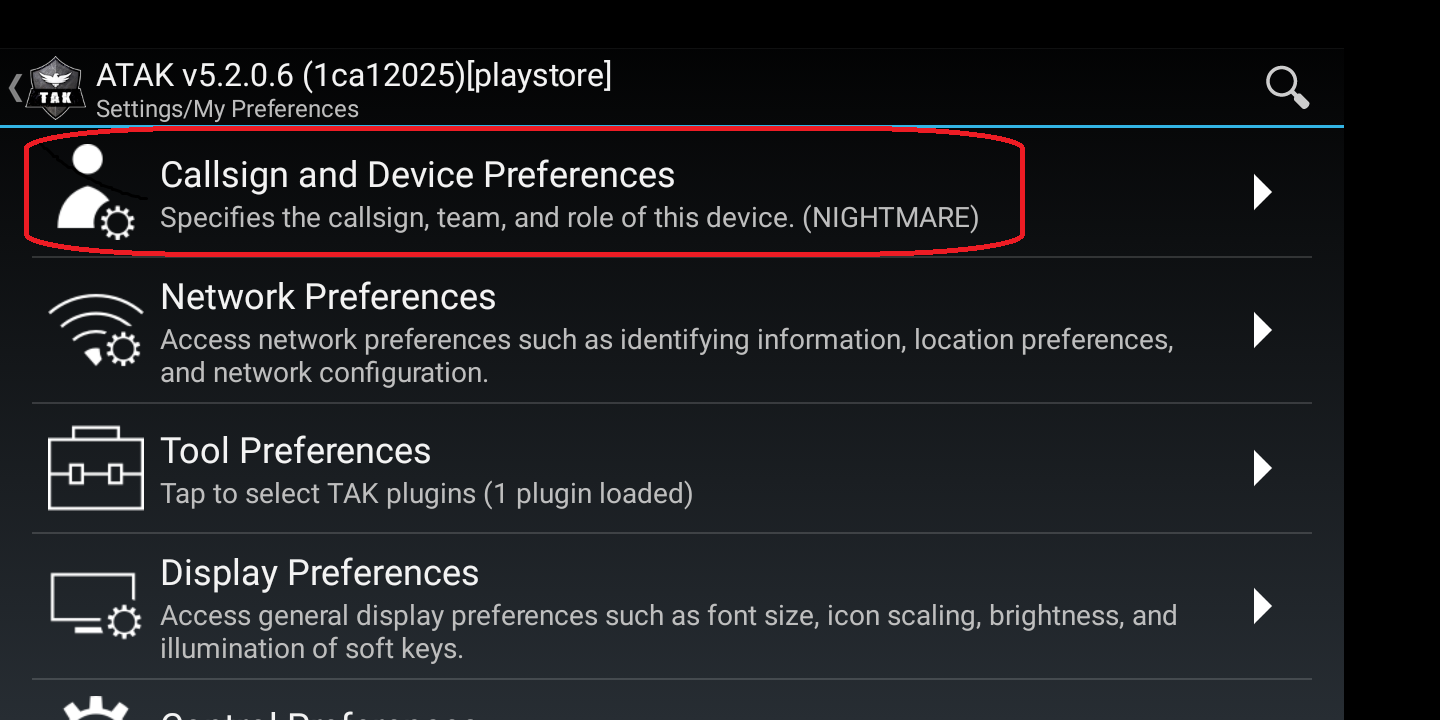Click the toolbox icon for Tool Preferences
This screenshot has height=720, width=1440.
[96, 468]
